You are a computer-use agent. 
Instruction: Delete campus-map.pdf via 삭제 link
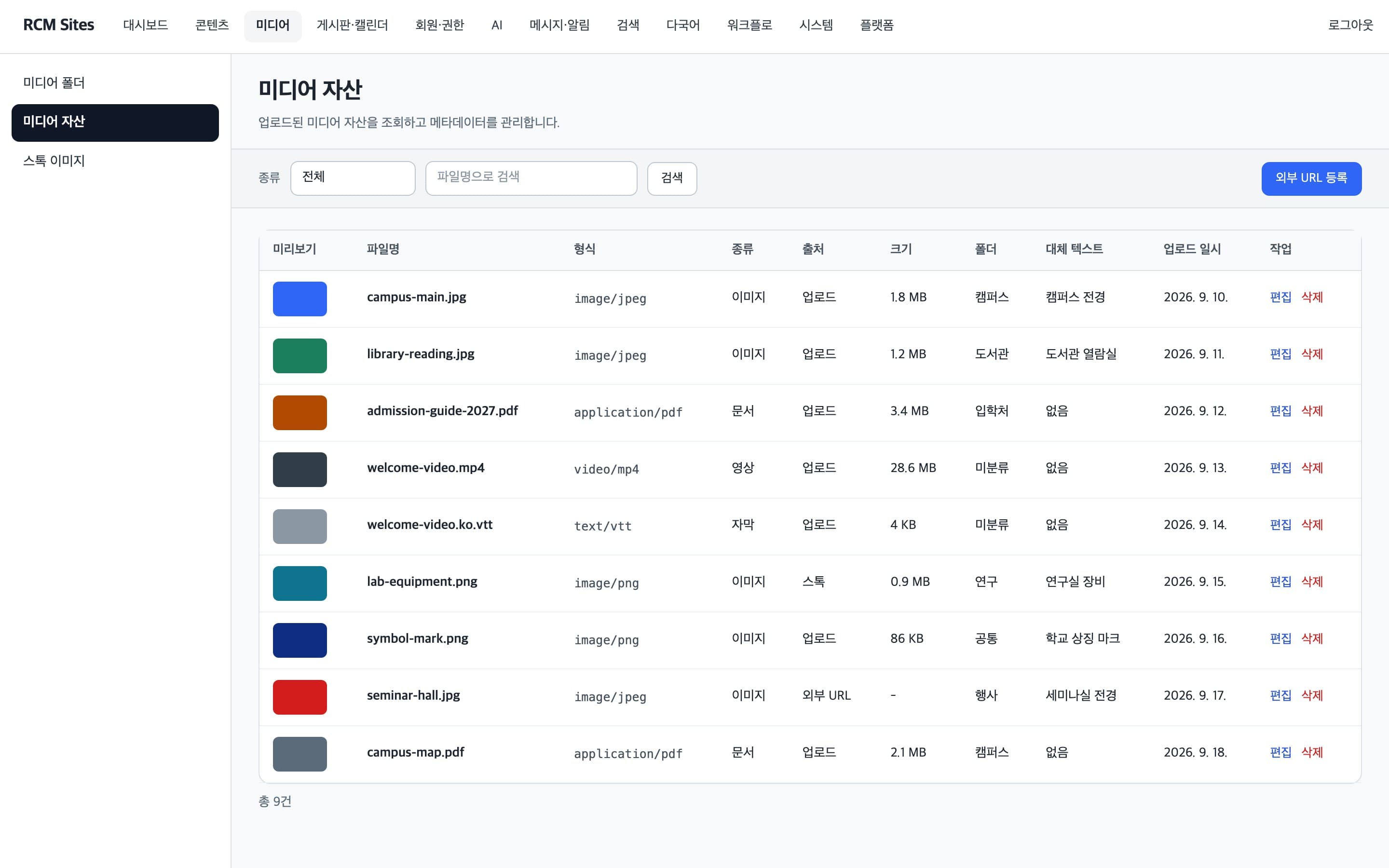(1312, 752)
